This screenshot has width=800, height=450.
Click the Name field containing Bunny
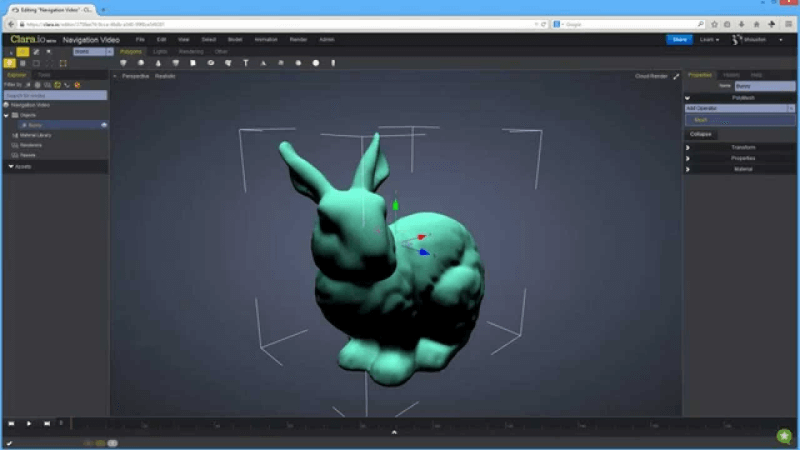coord(764,86)
